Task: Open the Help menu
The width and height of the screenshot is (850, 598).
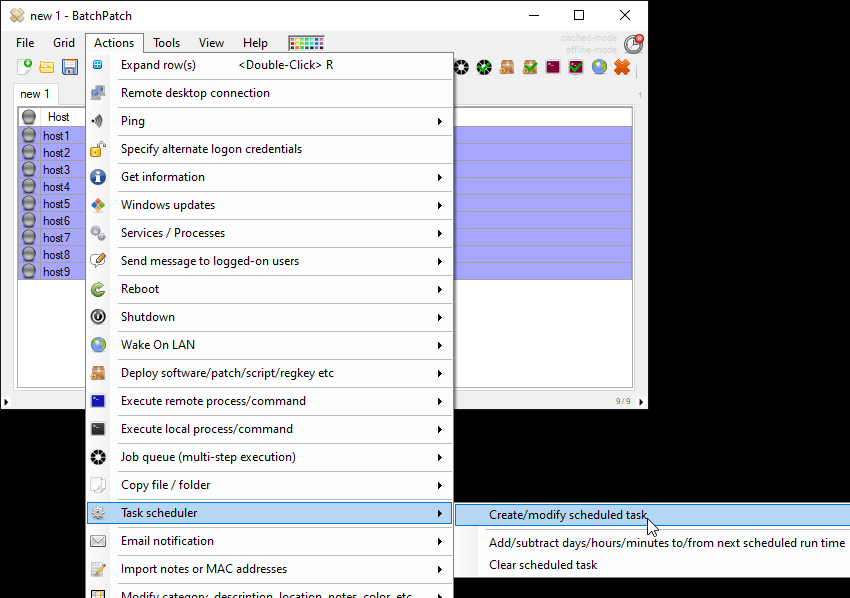Action: (255, 43)
